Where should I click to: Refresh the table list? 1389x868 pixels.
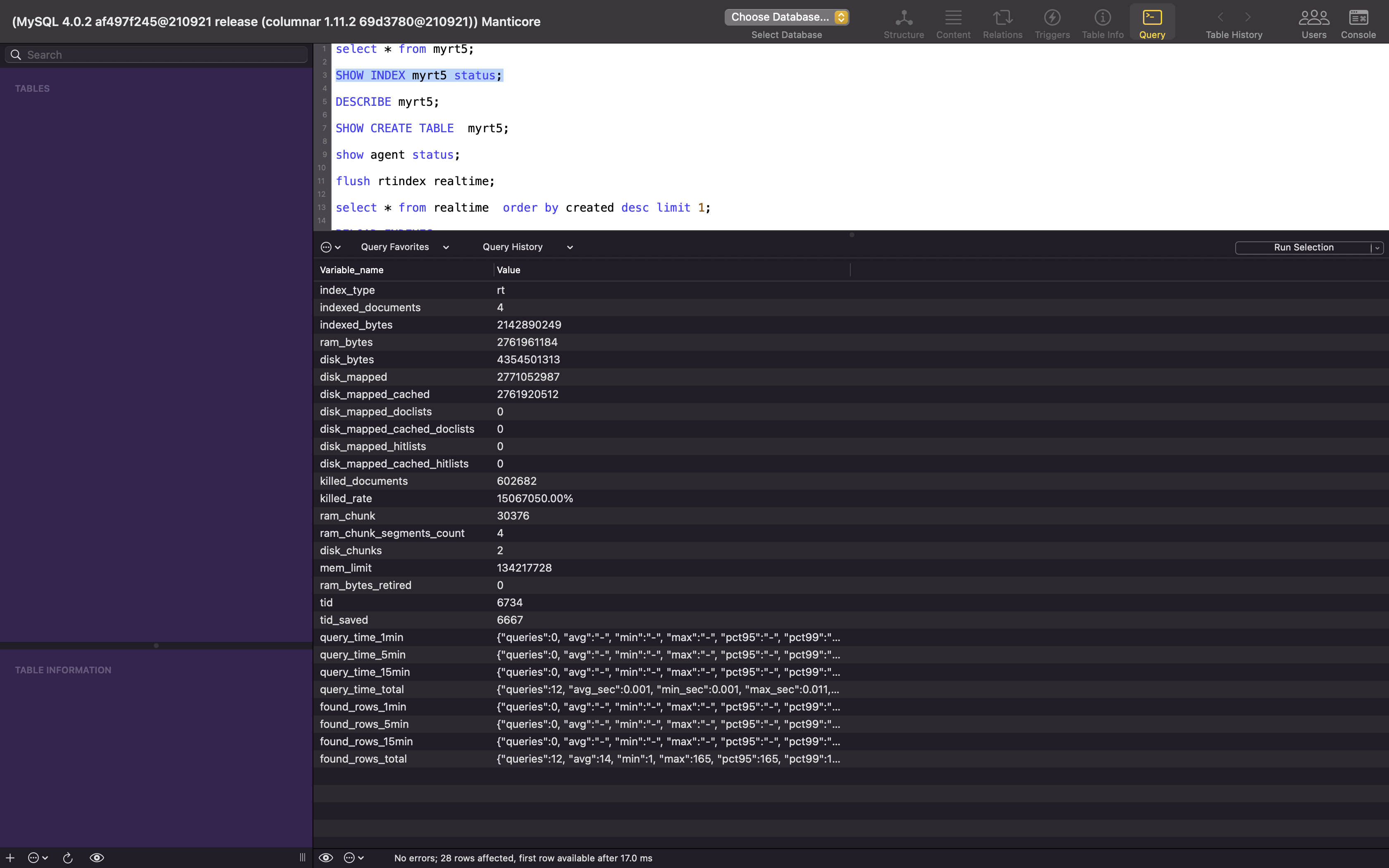coord(68,858)
